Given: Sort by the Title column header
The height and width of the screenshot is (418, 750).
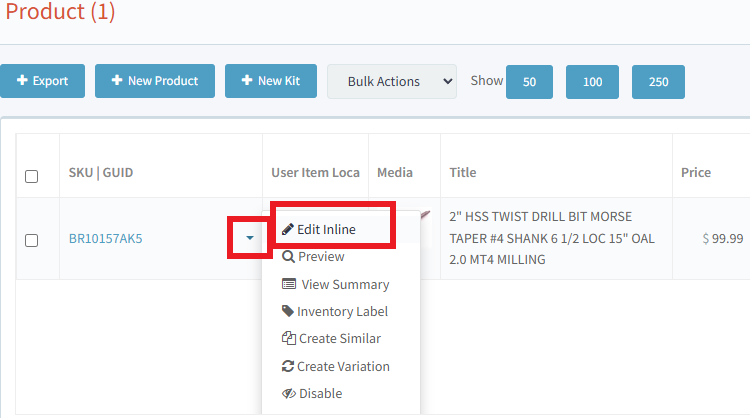Looking at the screenshot, I should (463, 172).
